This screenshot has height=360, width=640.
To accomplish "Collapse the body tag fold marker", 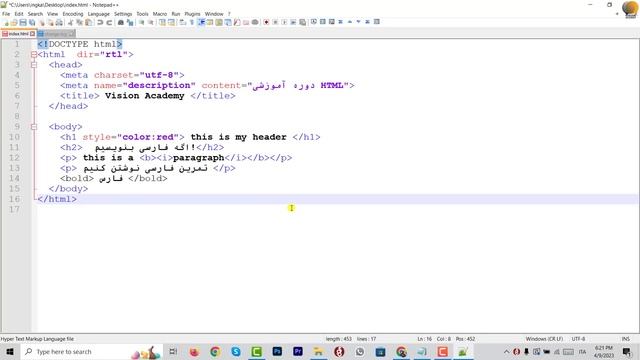I will 34,127.
